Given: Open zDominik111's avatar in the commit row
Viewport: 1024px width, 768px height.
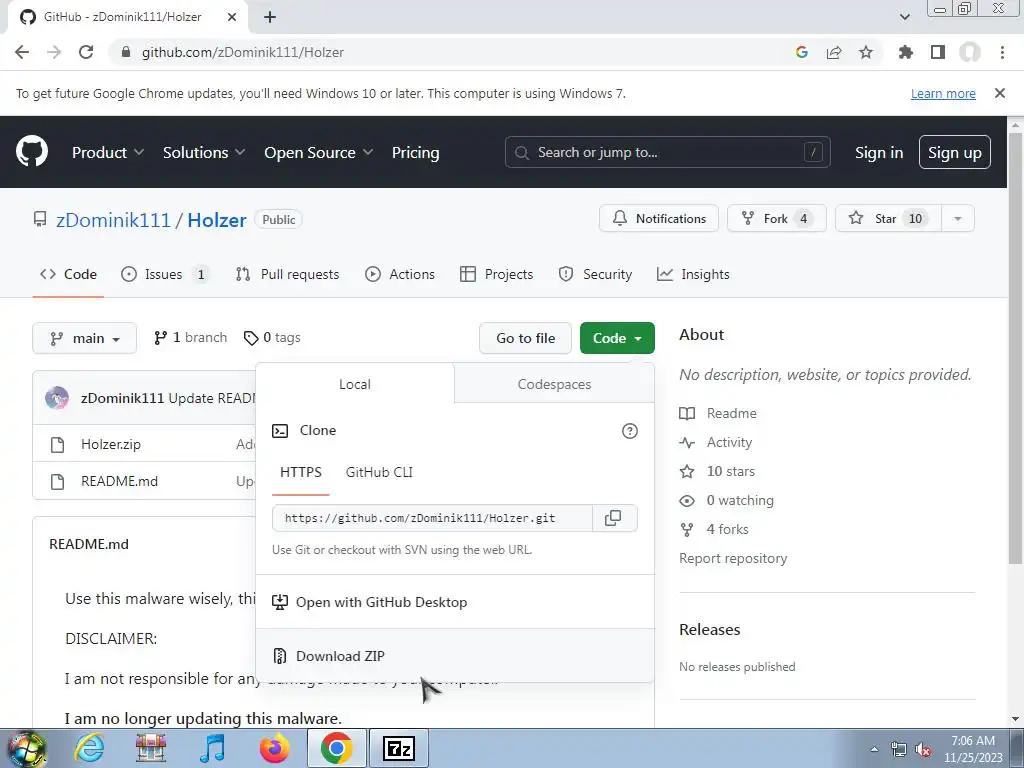Looking at the screenshot, I should tap(57, 398).
